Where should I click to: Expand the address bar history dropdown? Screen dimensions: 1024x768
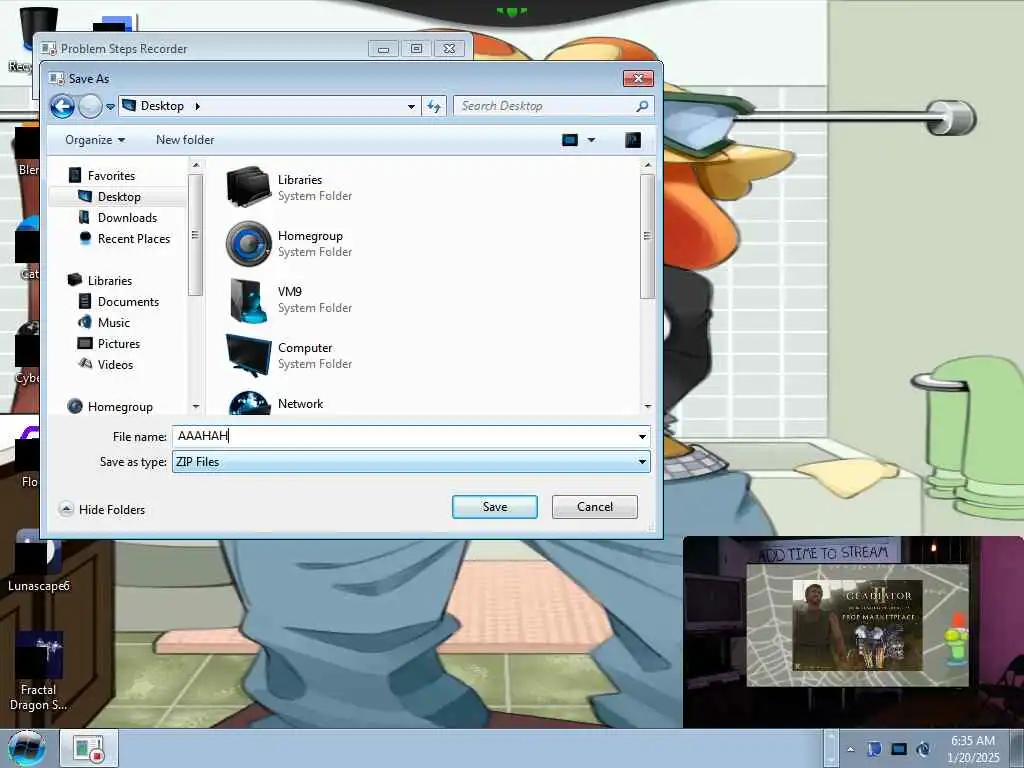click(x=411, y=106)
